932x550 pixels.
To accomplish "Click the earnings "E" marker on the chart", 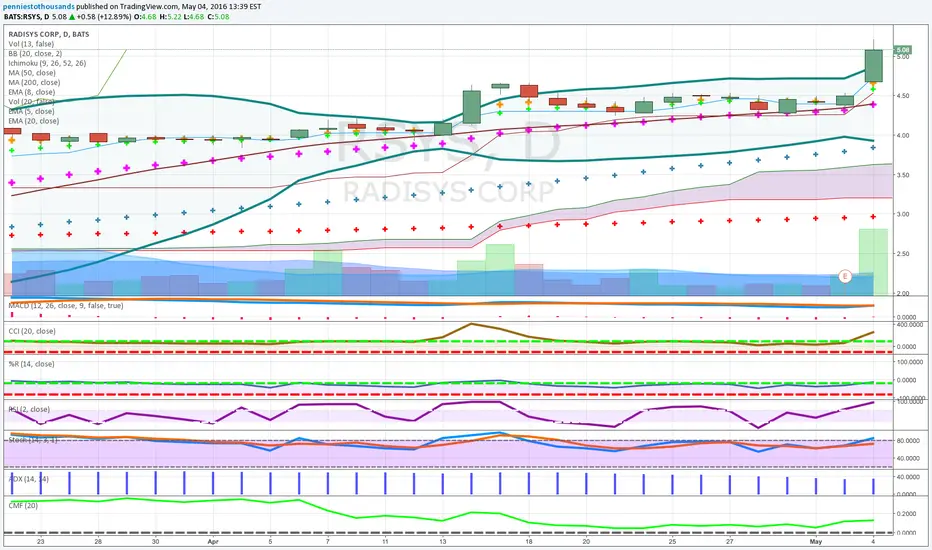I will tap(845, 276).
